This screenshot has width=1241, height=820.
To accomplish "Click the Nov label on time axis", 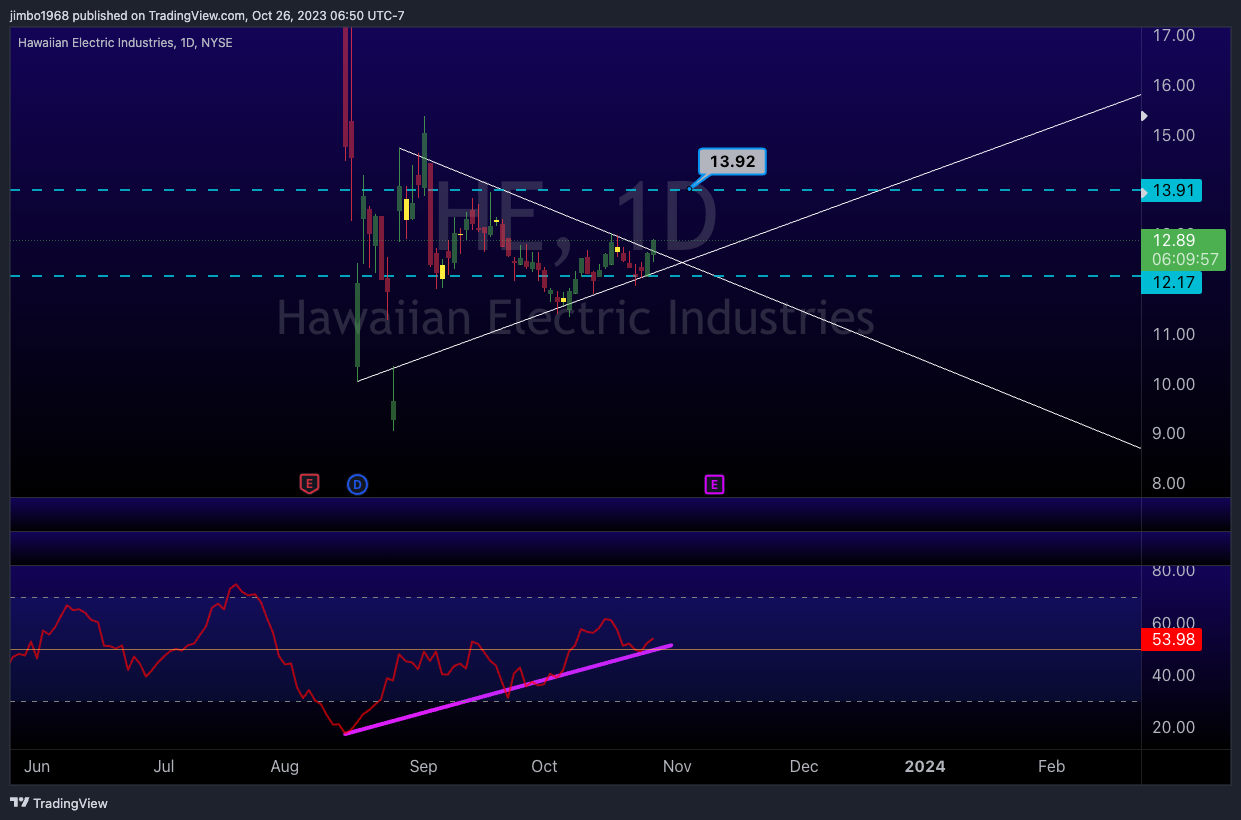I will 677,766.
